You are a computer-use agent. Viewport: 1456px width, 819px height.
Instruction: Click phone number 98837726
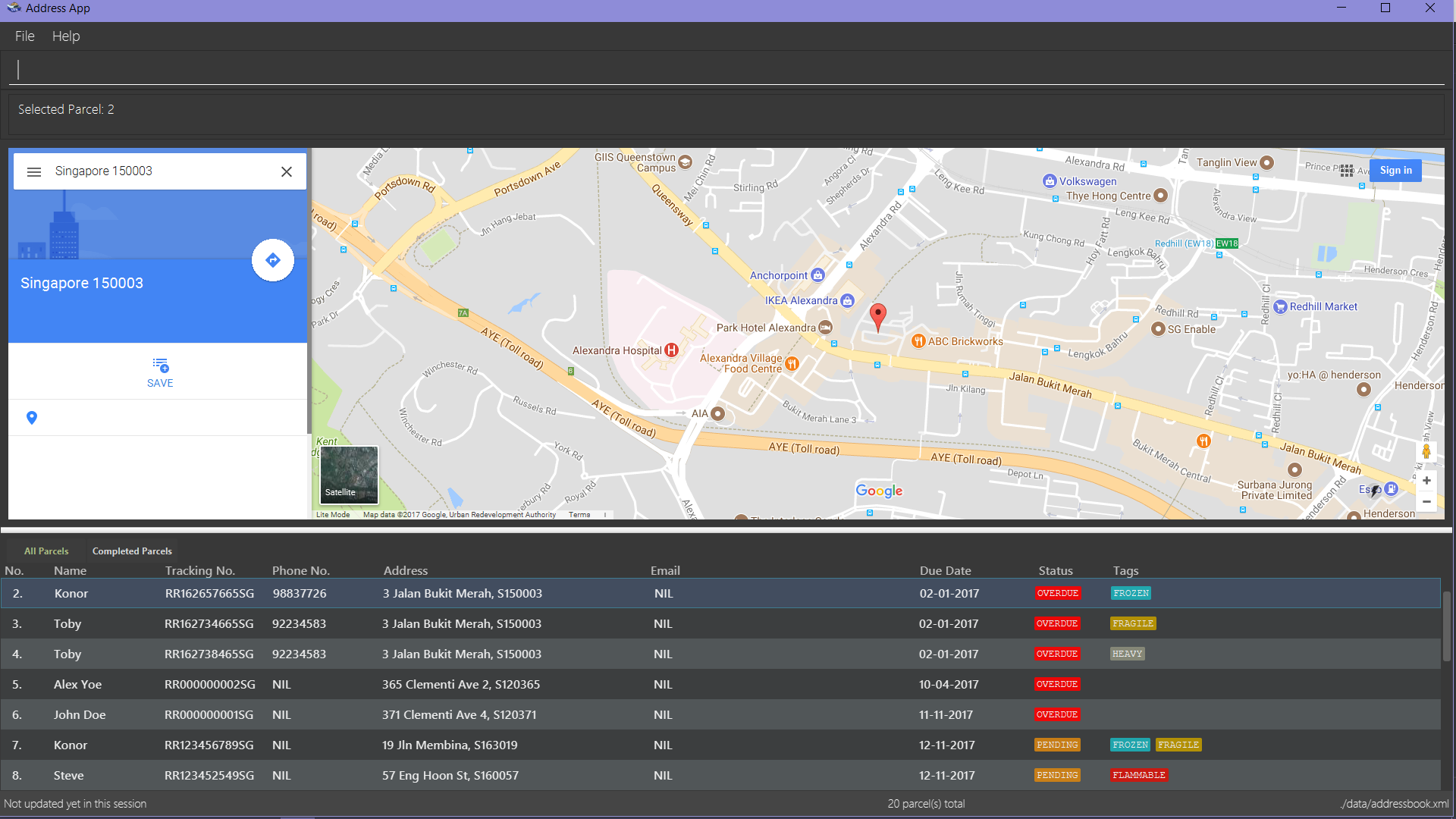pyautogui.click(x=300, y=594)
